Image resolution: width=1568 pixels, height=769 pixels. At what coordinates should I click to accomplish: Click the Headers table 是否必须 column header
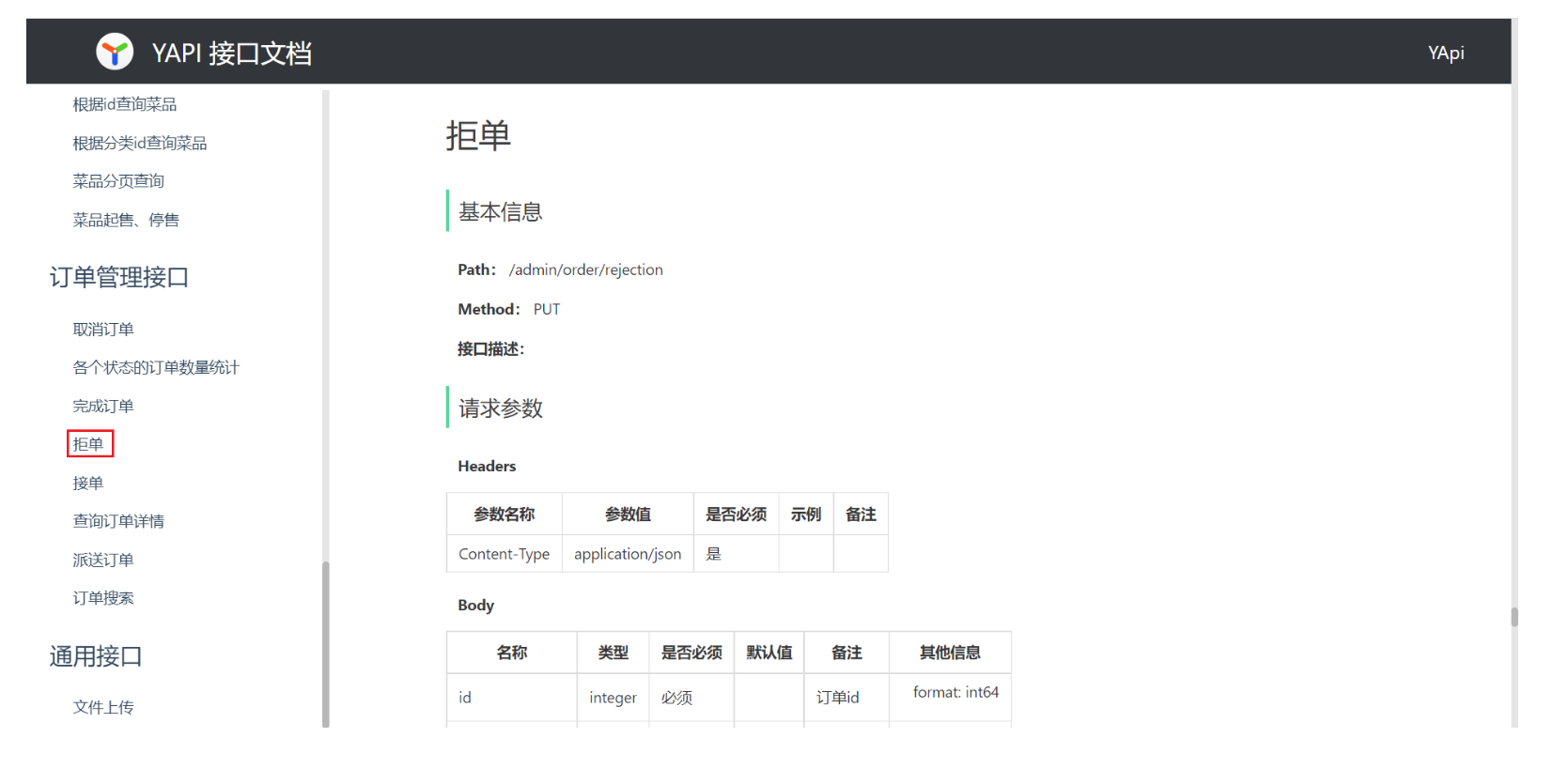tap(737, 515)
